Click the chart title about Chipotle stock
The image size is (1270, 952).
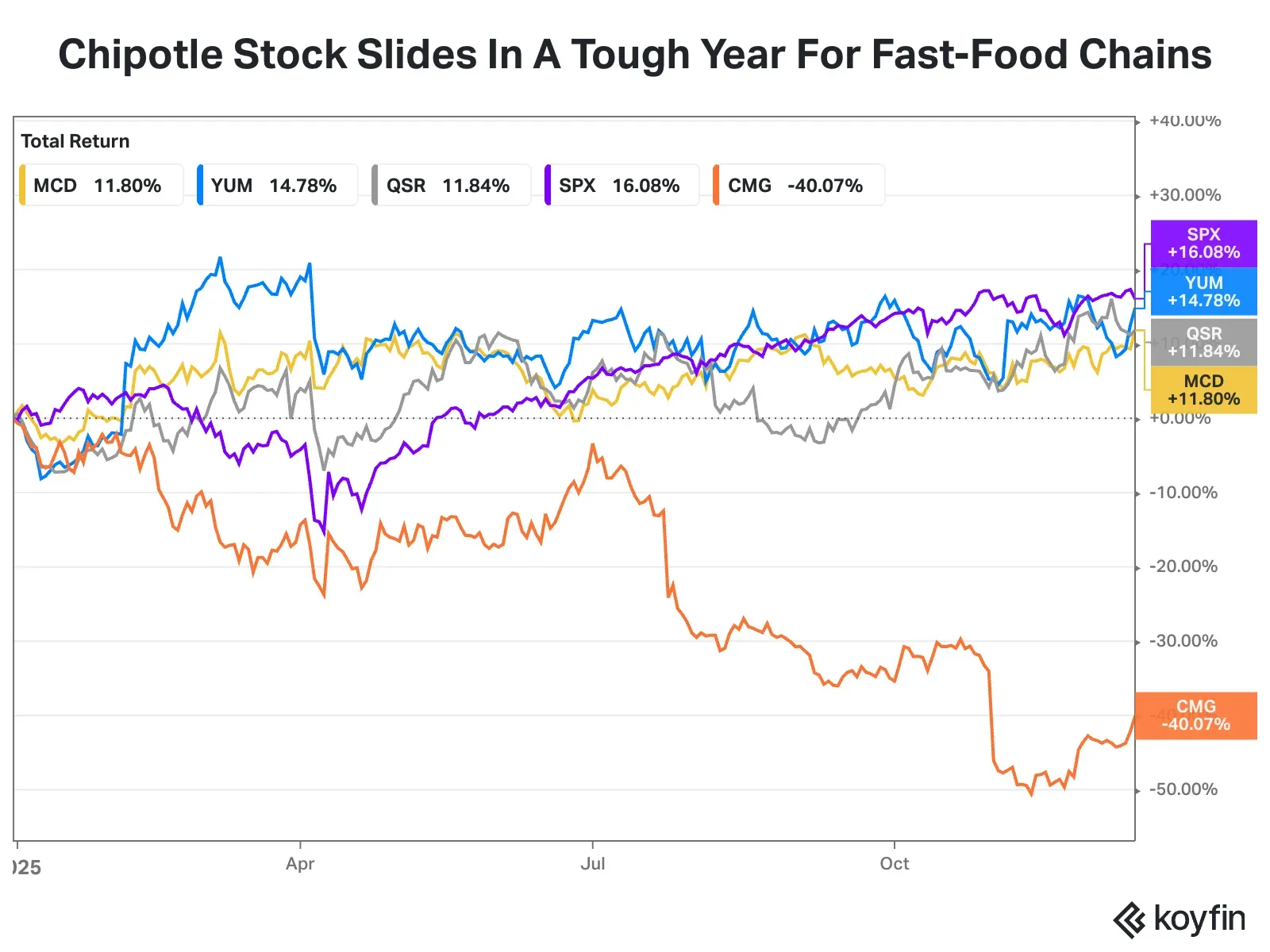tap(635, 55)
